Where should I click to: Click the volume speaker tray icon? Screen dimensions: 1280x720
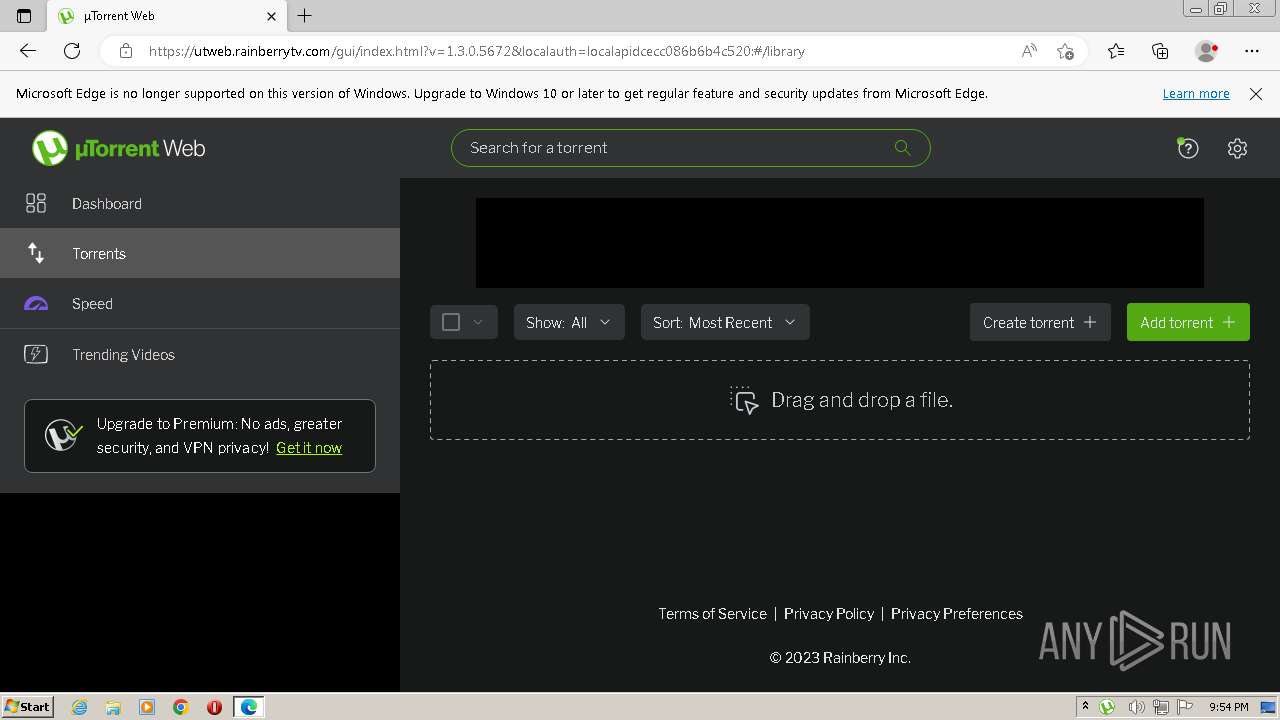1135,707
